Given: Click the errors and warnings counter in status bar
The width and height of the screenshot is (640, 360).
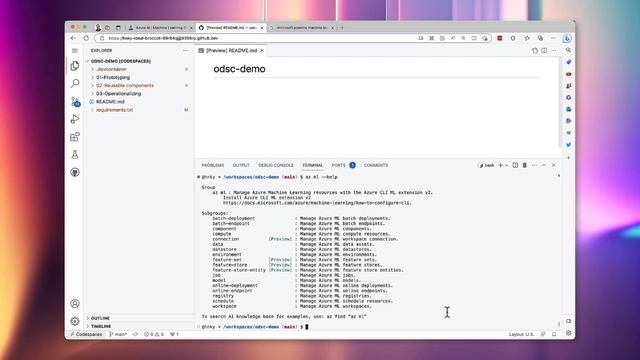Looking at the screenshot, I should (x=154, y=334).
